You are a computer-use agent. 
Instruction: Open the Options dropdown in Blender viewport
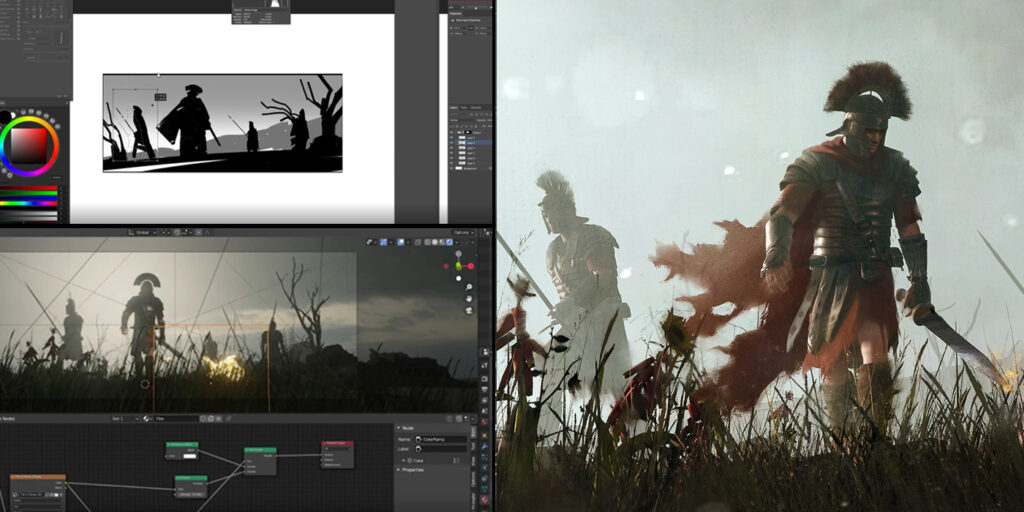tap(464, 233)
